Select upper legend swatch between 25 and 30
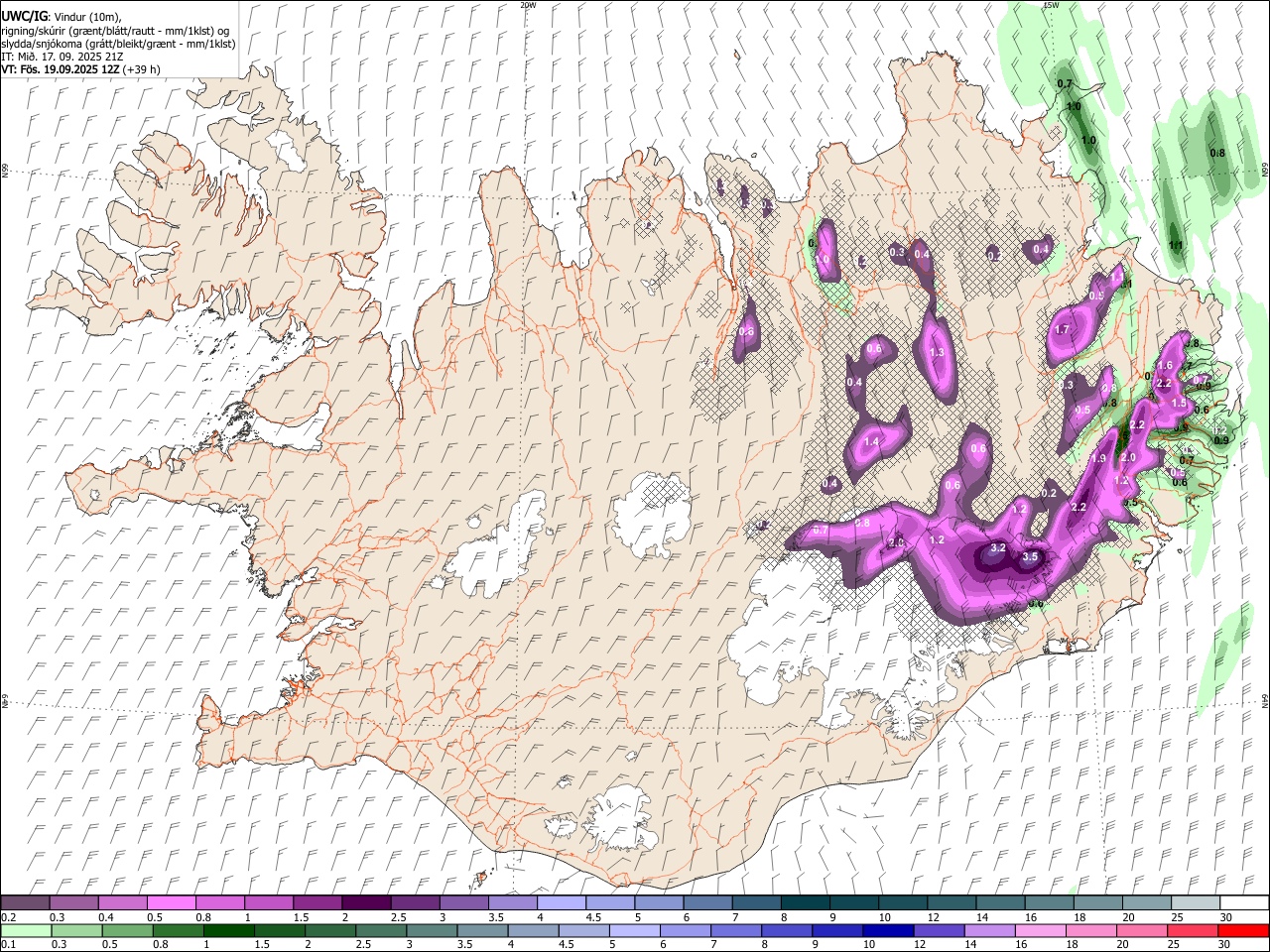This screenshot has height=952, width=1270. [x=1196, y=902]
